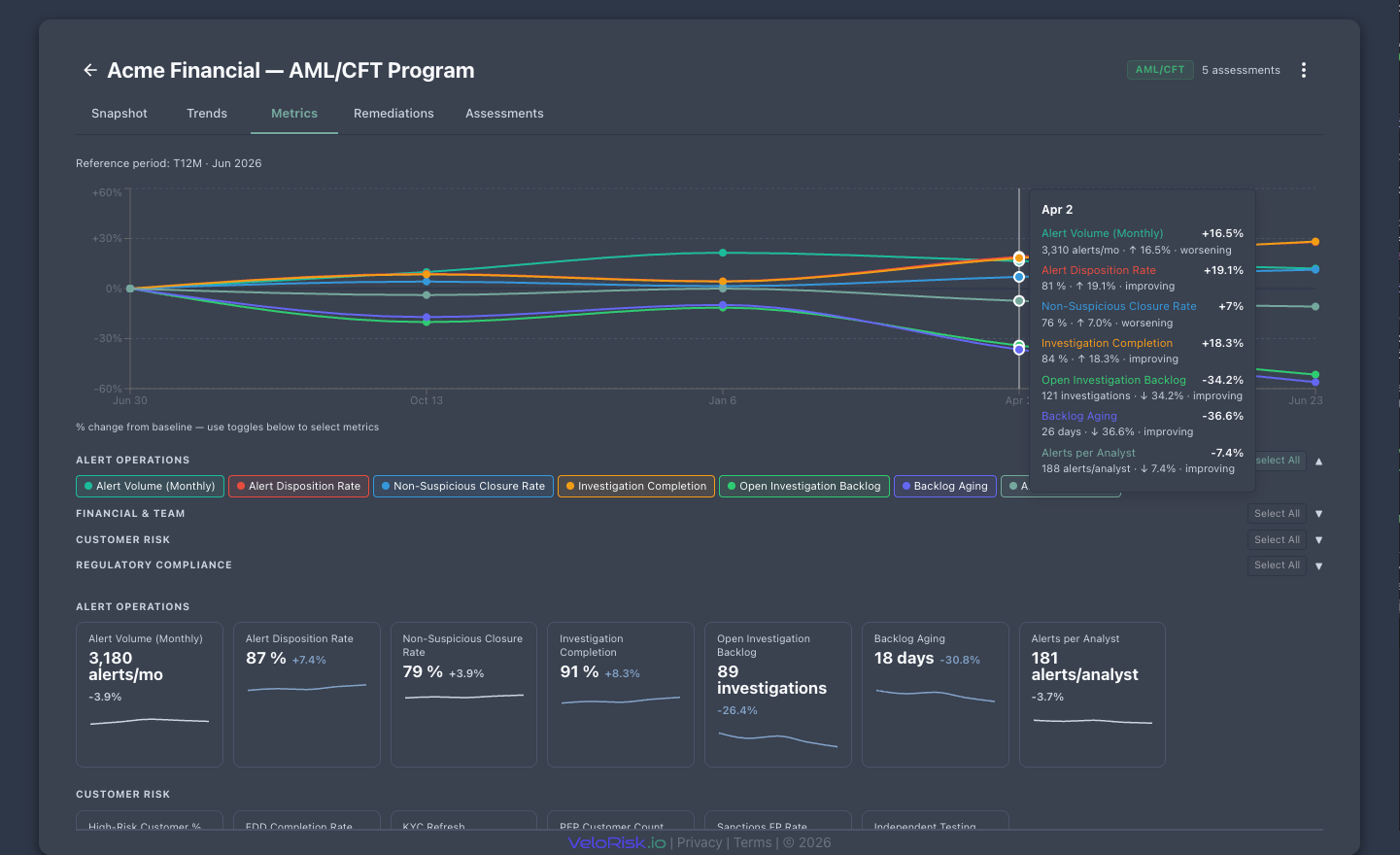Click the Jun 30 baseline chart point
Image resolution: width=1400 pixels, height=855 pixels.
pyautogui.click(x=130, y=289)
